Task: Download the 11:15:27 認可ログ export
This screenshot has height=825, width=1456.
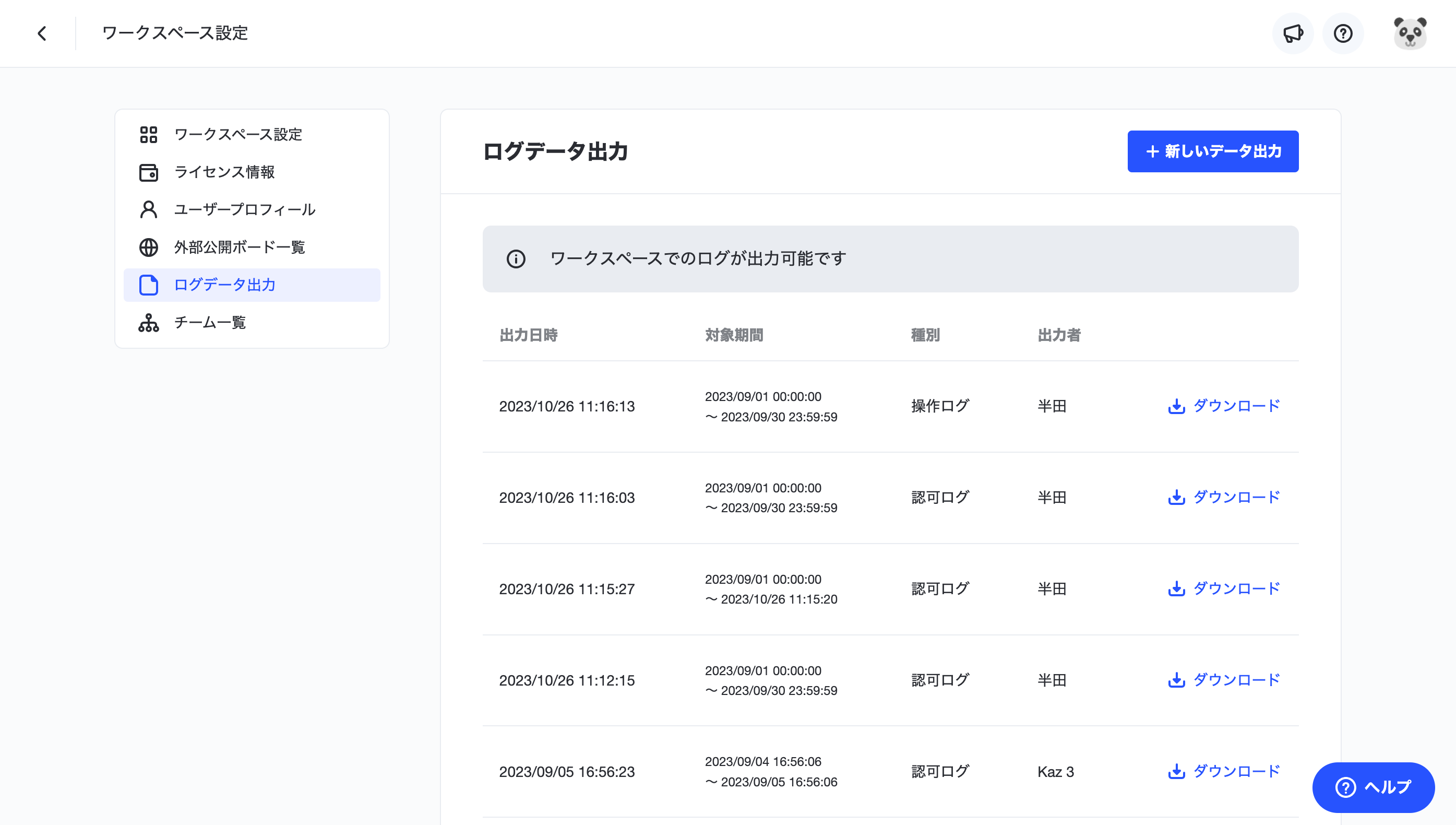Action: click(1223, 588)
